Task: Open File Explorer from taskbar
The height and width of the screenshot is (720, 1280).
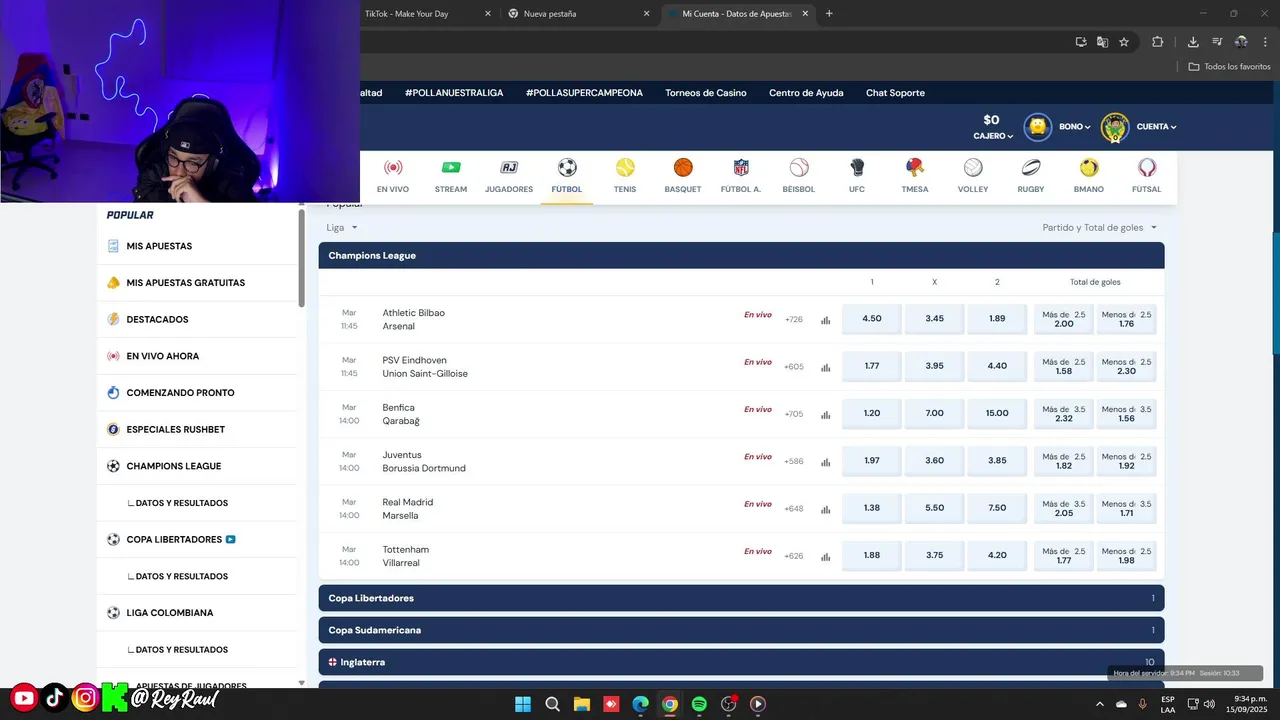Action: (x=582, y=704)
